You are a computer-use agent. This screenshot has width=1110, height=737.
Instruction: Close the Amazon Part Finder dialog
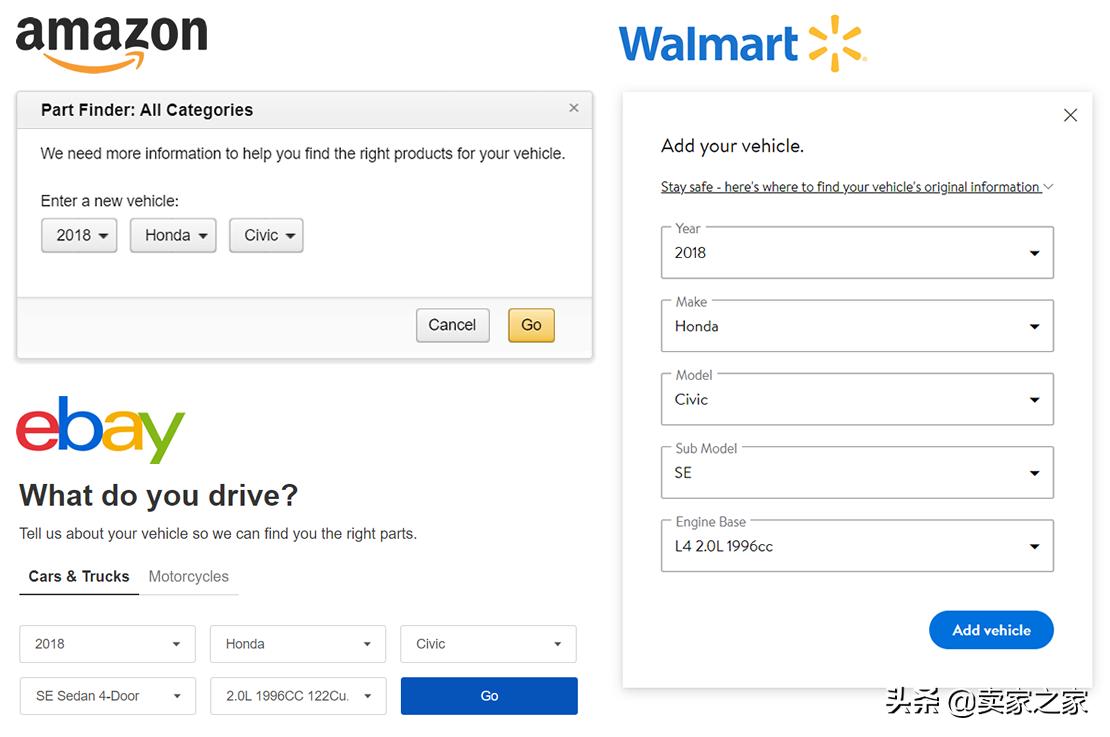(x=573, y=108)
